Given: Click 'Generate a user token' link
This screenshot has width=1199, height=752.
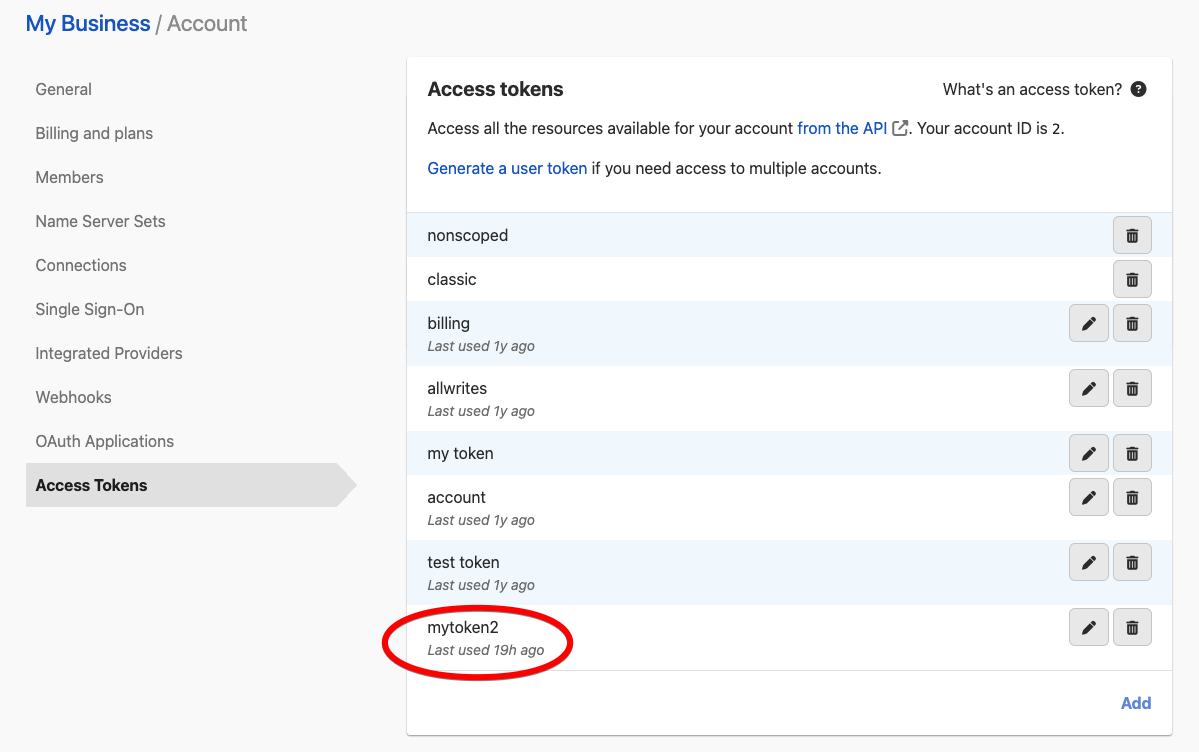Looking at the screenshot, I should click(507, 168).
